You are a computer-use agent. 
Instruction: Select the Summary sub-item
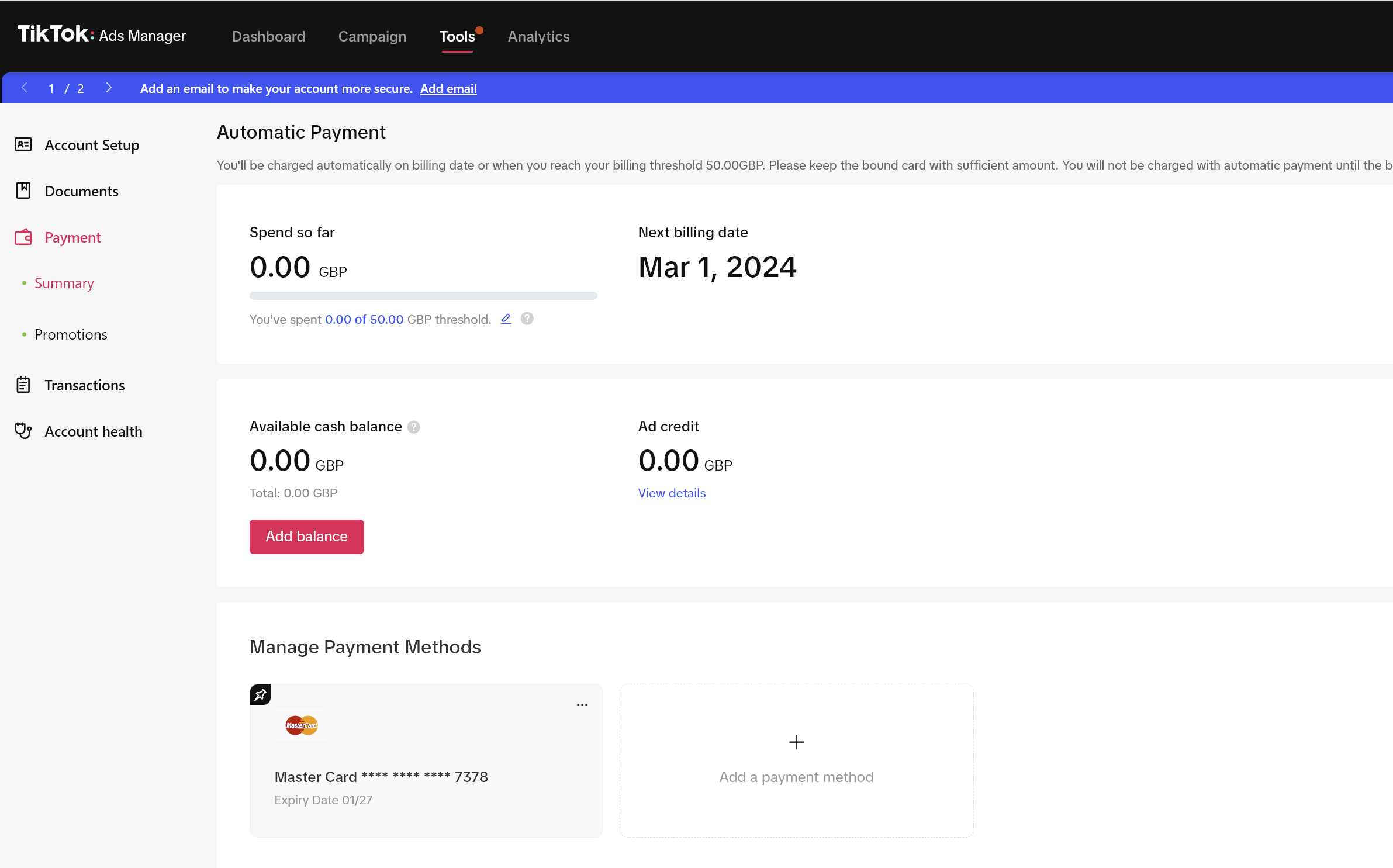[64, 283]
